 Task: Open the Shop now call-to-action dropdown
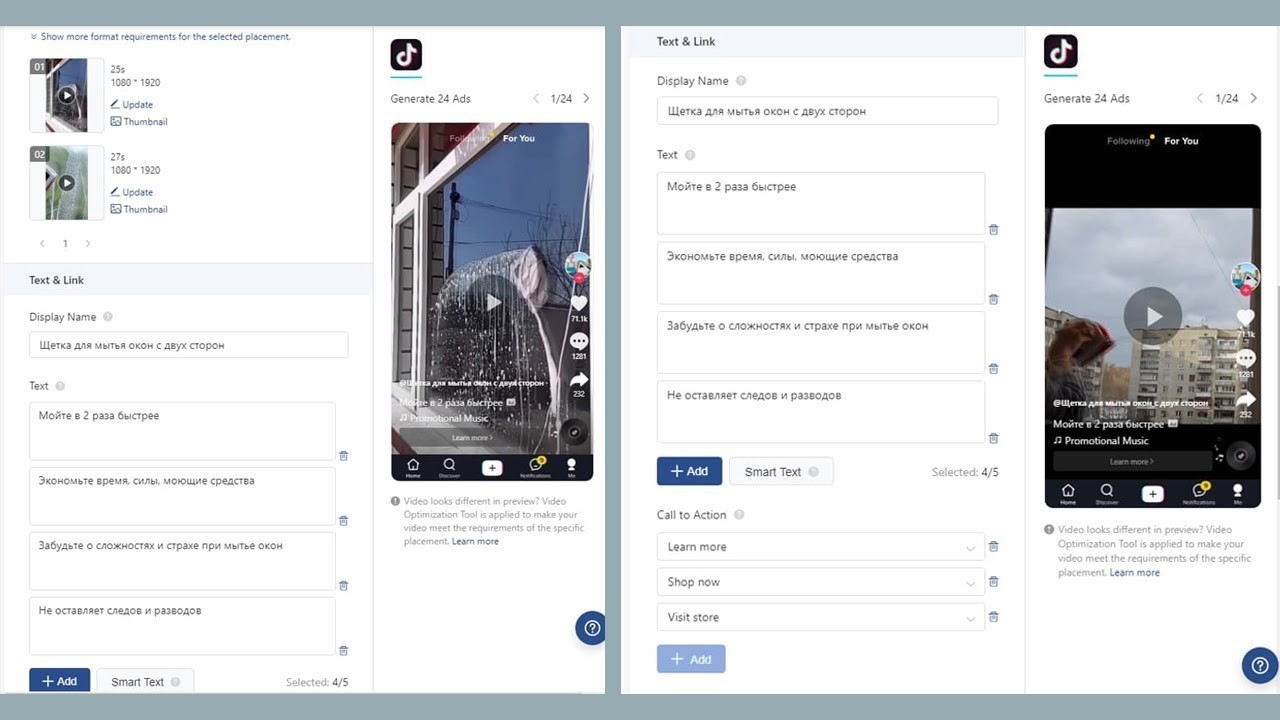click(821, 582)
